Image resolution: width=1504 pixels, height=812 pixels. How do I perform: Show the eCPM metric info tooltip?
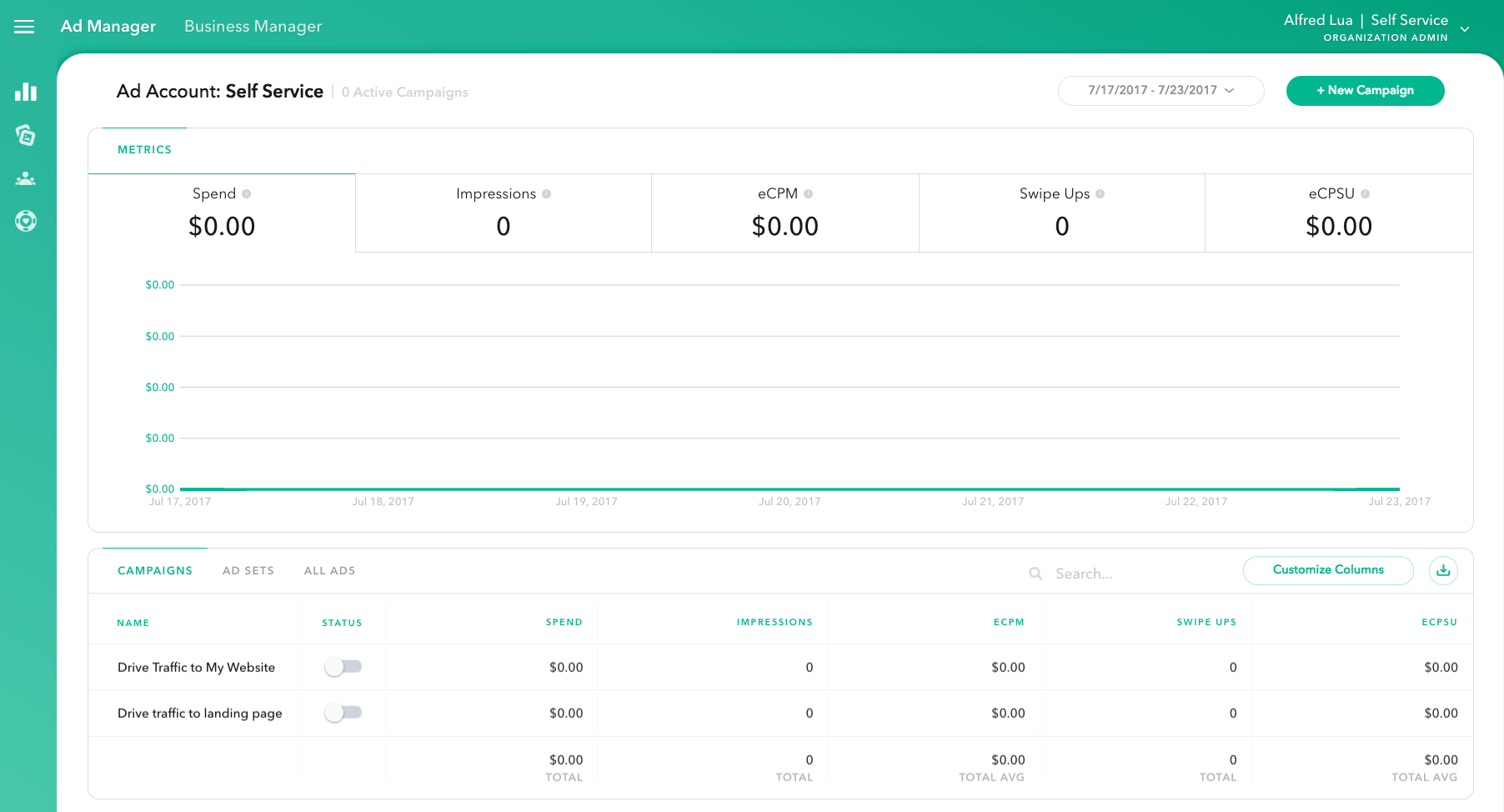click(810, 193)
